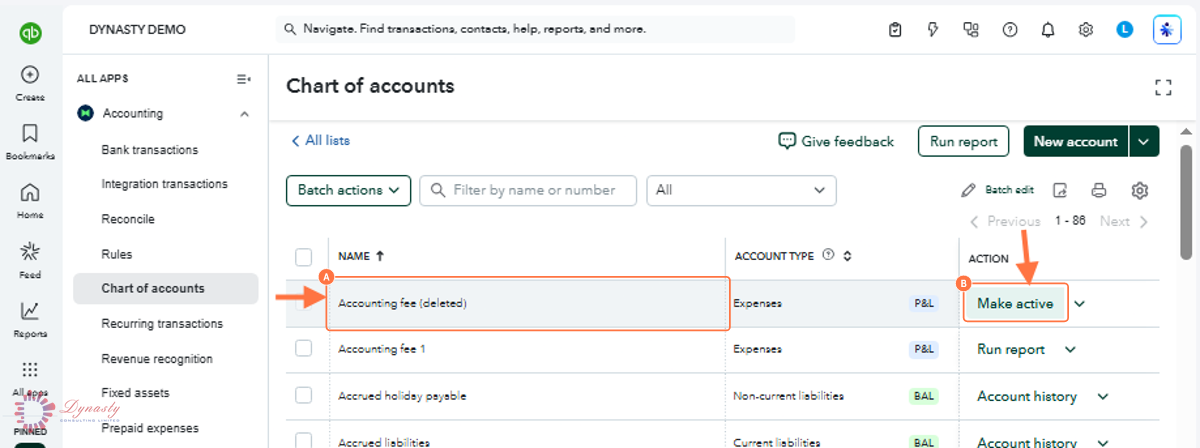Sort by Name column arrow

click(380, 256)
